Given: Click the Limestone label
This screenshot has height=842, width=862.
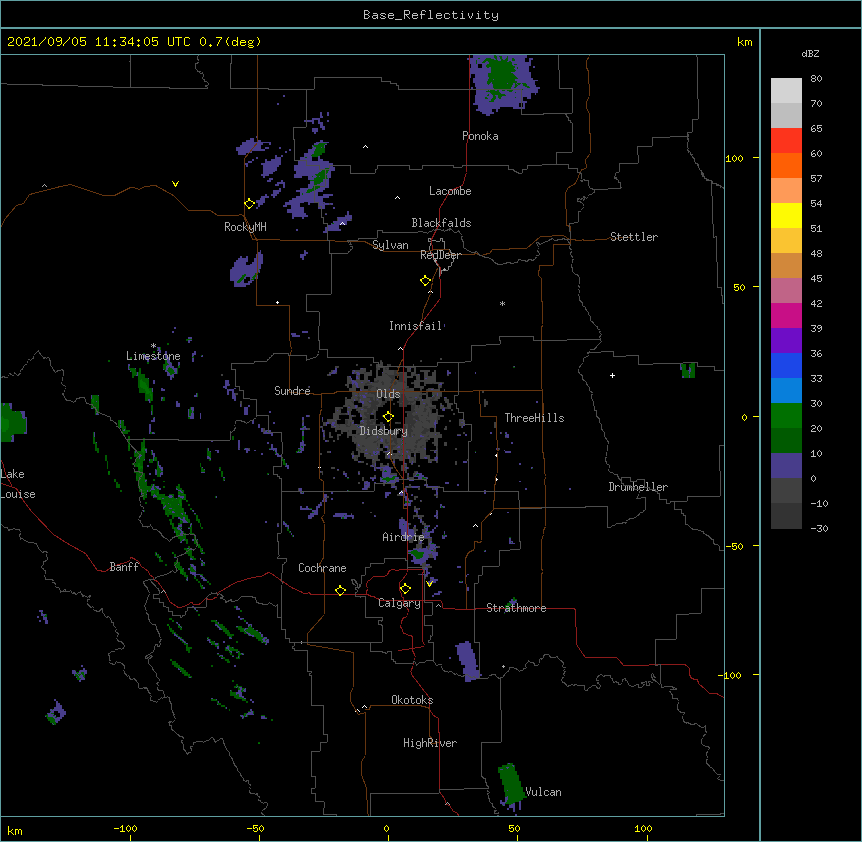Looking at the screenshot, I should coord(153,356).
